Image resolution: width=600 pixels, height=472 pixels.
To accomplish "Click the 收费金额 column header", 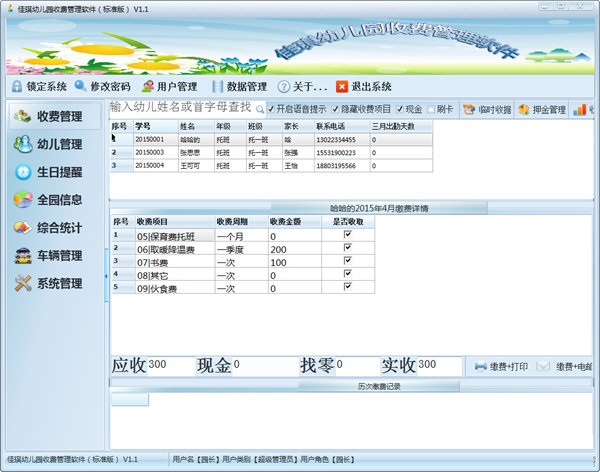I will tap(295, 222).
